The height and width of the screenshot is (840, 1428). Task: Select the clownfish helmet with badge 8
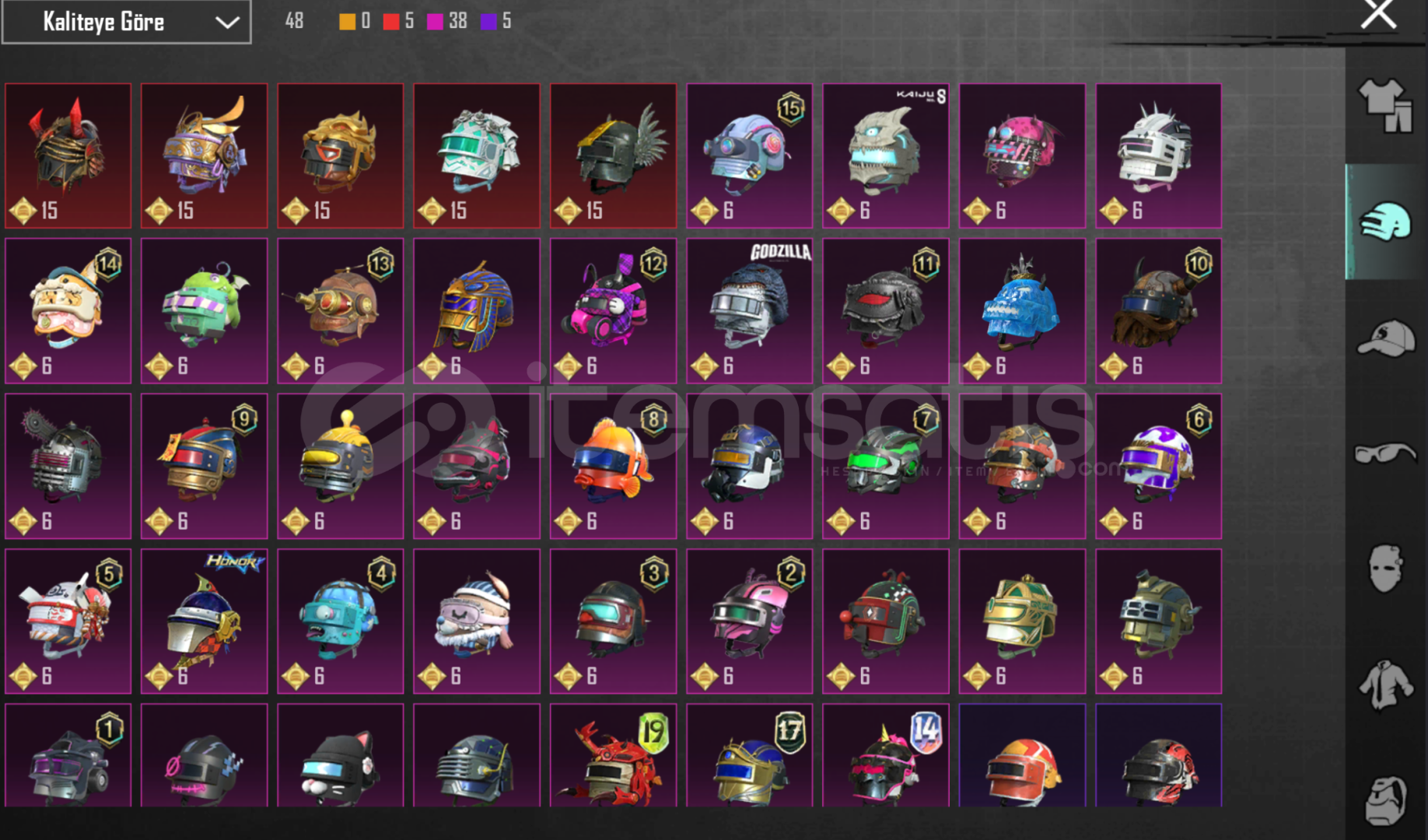point(613,466)
